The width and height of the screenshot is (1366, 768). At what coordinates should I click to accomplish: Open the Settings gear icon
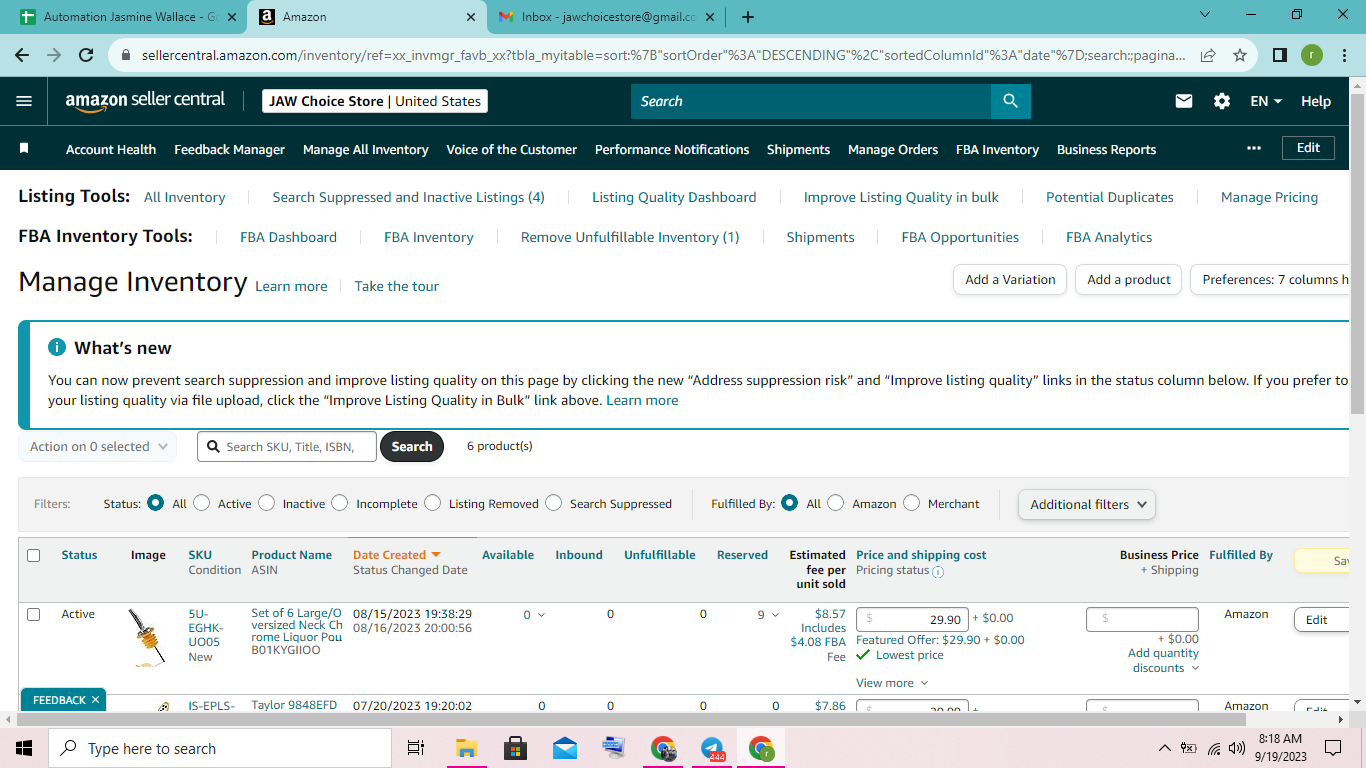[x=1221, y=101]
